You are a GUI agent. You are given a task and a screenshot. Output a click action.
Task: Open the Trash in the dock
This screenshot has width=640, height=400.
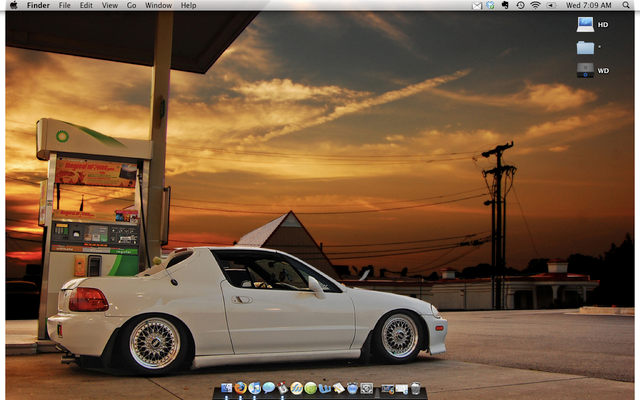point(415,388)
